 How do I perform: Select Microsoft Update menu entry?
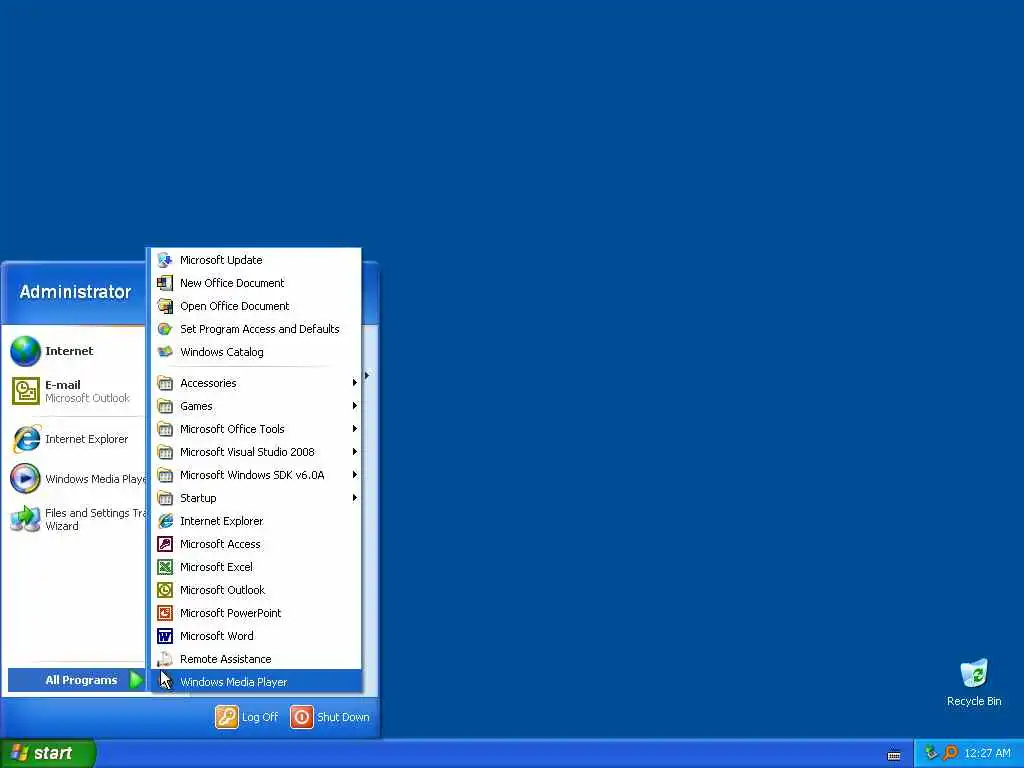tap(256, 260)
